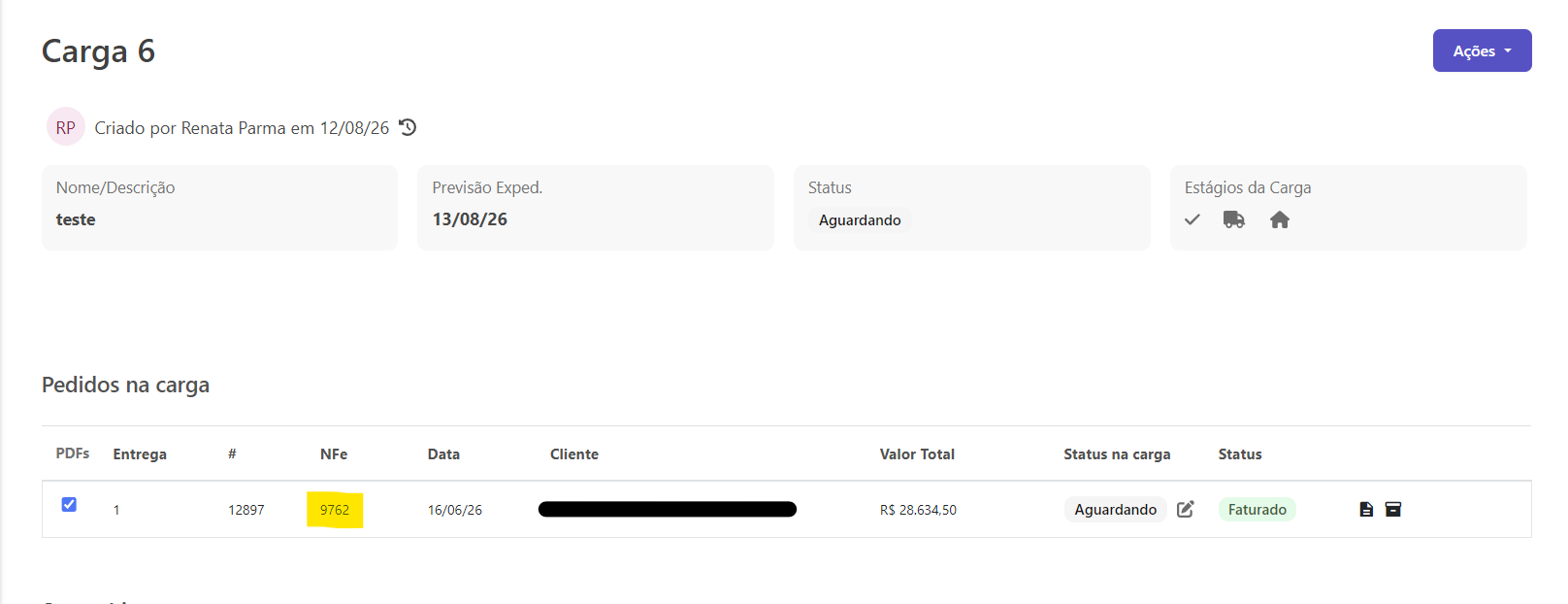The width and height of the screenshot is (1568, 604).
Task: Click the Aguardando status na carga badge
Action: [x=1116, y=509]
